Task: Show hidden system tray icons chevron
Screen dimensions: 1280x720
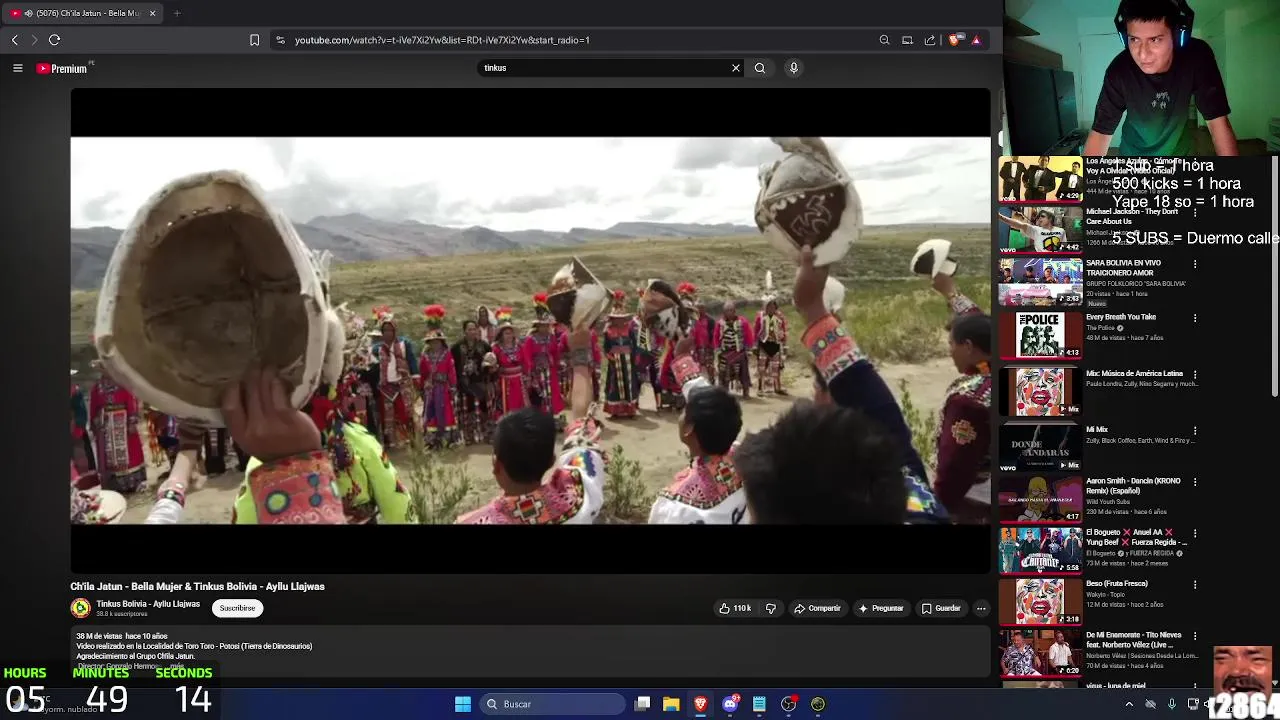Action: click(x=1129, y=704)
